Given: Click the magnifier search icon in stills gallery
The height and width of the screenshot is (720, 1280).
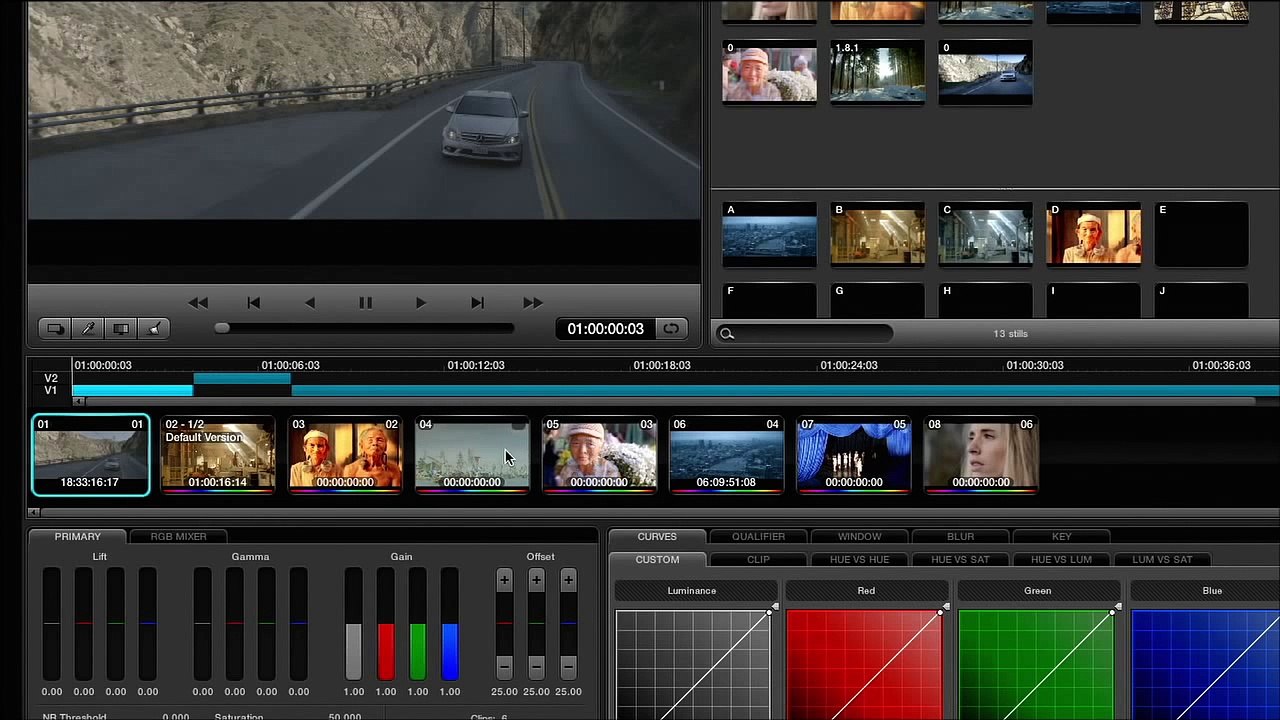Looking at the screenshot, I should (727, 334).
